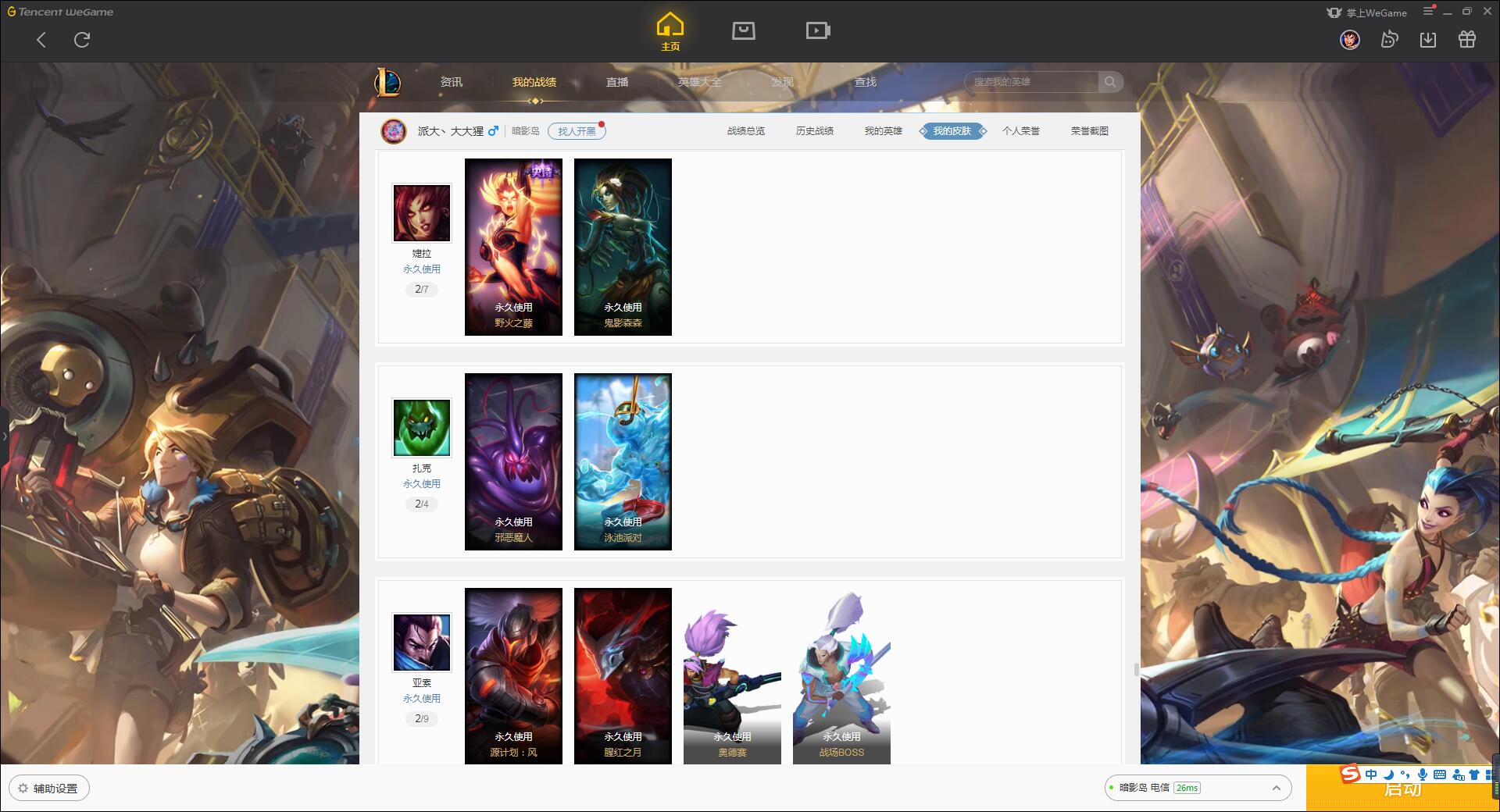Click the 婕拉 champion portrait
Screen dimensions: 1500x812
point(422,213)
